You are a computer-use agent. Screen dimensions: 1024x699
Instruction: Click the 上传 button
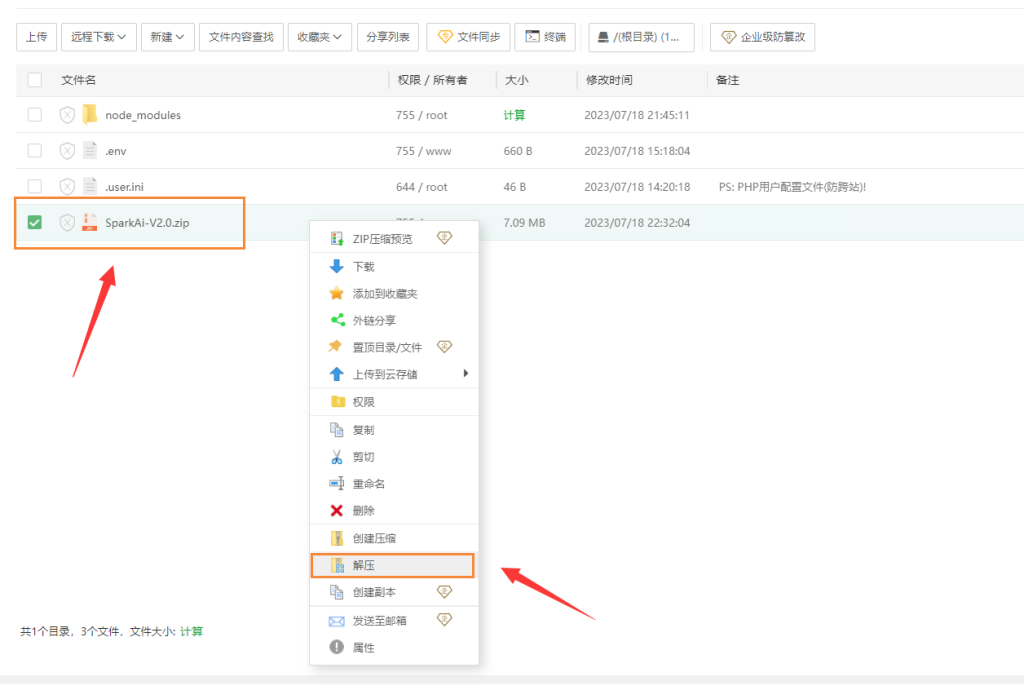[x=36, y=37]
